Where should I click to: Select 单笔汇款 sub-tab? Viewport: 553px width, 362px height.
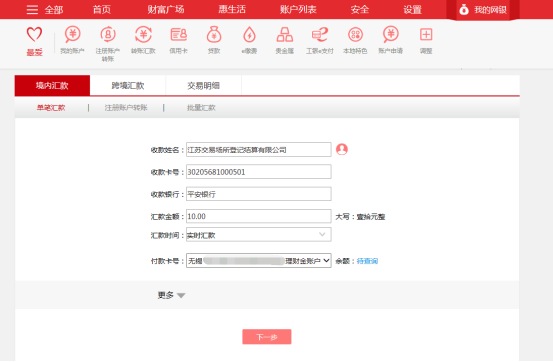51,108
